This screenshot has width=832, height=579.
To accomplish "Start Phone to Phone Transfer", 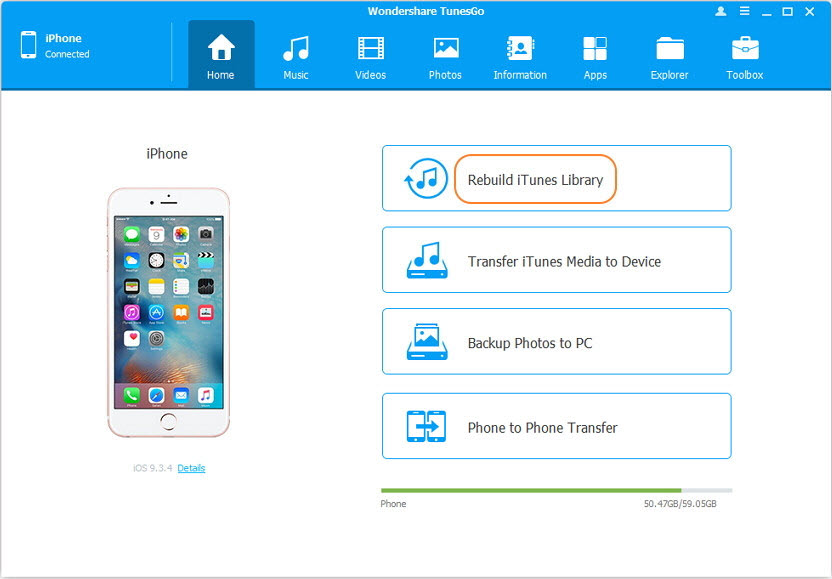I will tap(556, 426).
